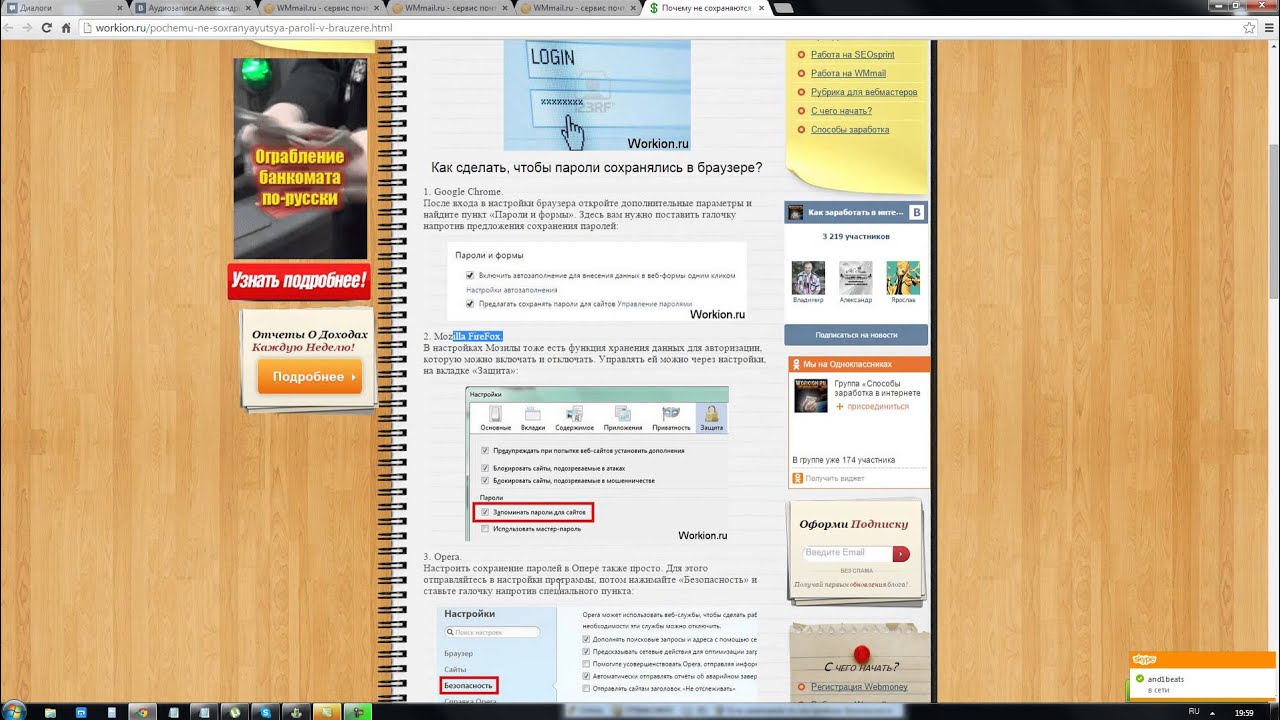This screenshot has height=720, width=1280.
Task: Select the Почему не сохраняются tab
Action: tap(708, 7)
